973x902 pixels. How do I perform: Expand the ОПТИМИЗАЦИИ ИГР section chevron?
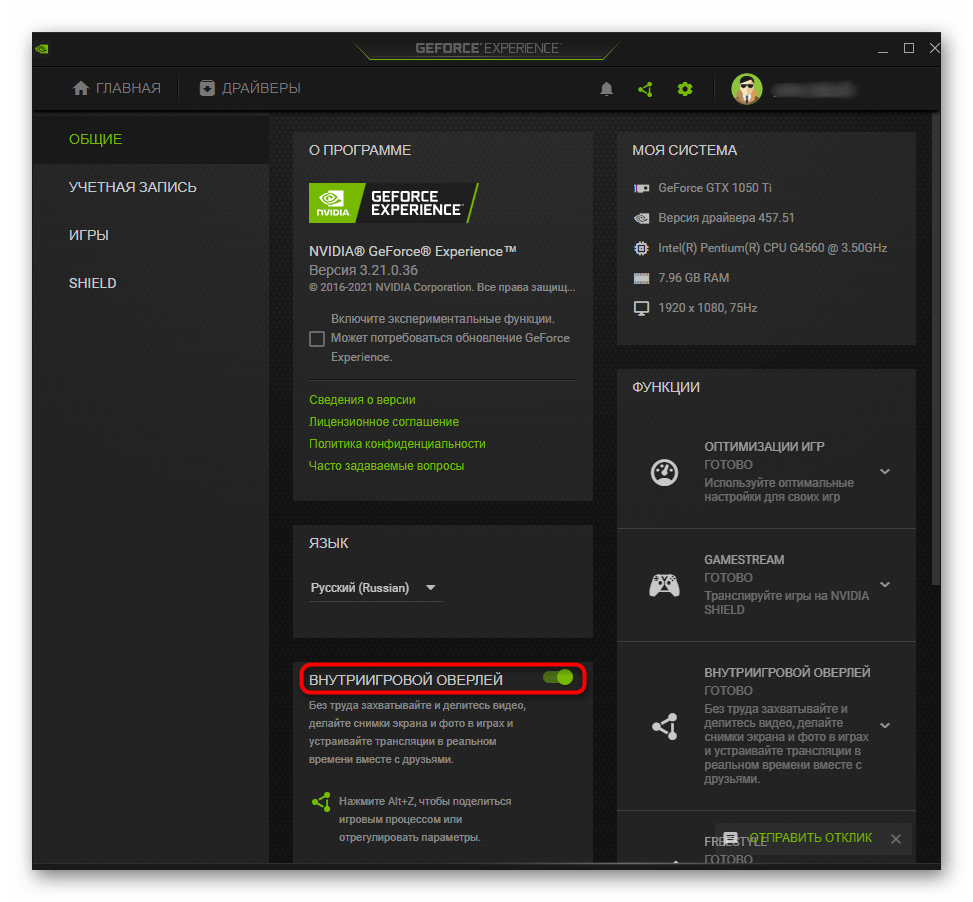pos(885,471)
